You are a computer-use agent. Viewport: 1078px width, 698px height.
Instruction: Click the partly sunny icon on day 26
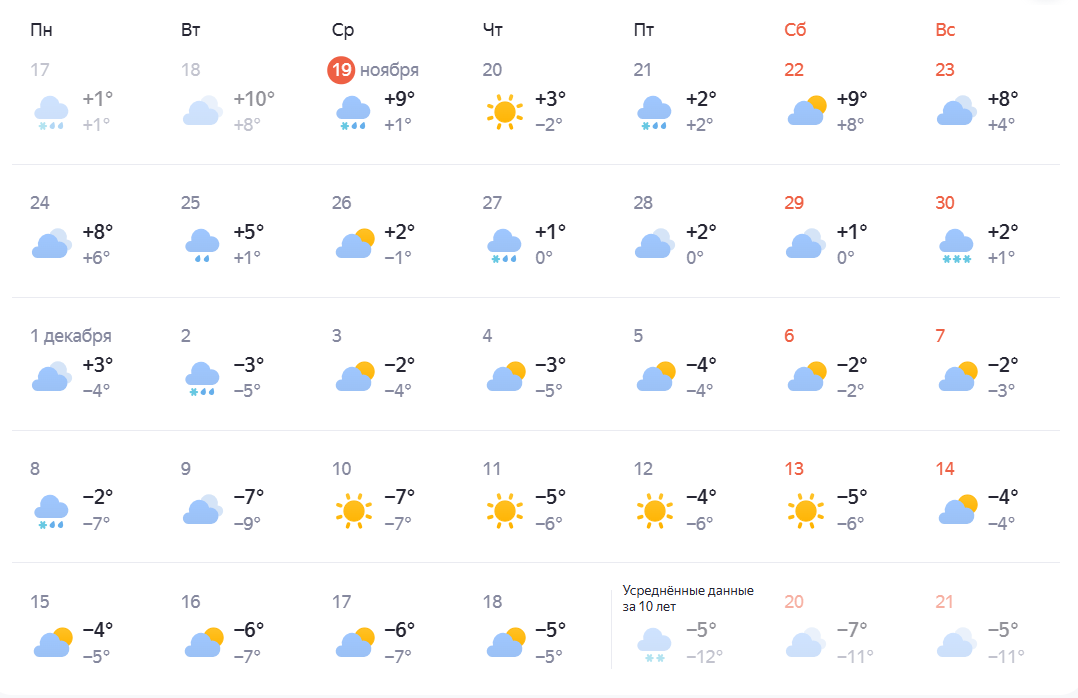(355, 244)
